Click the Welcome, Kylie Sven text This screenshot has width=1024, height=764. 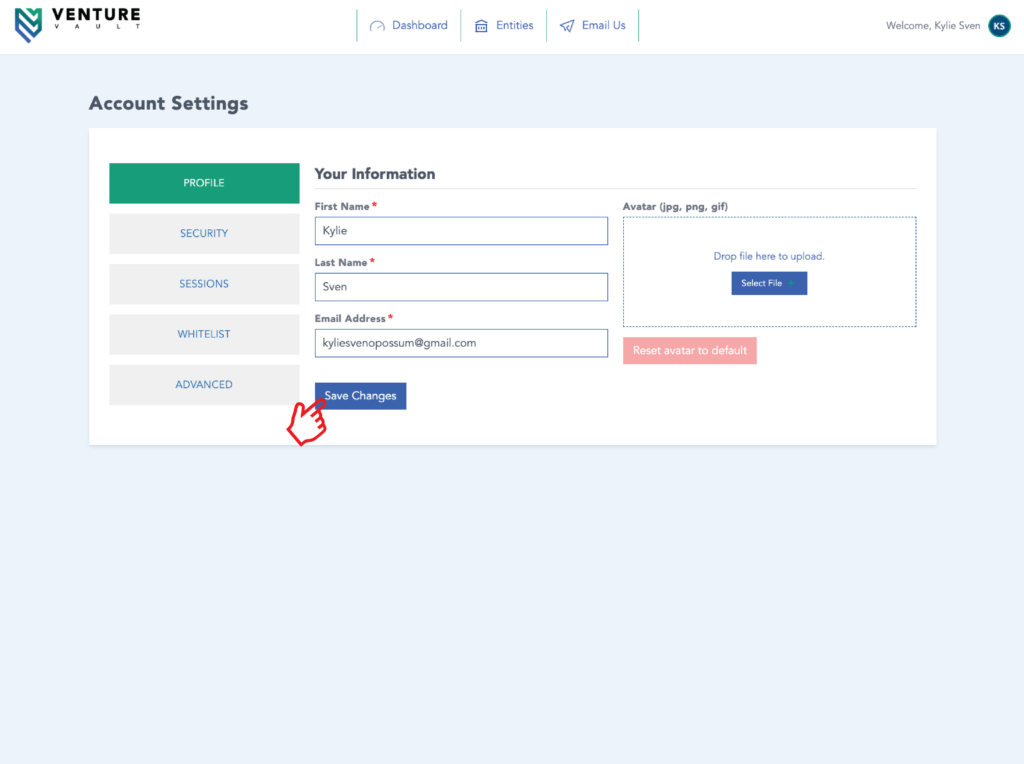932,26
